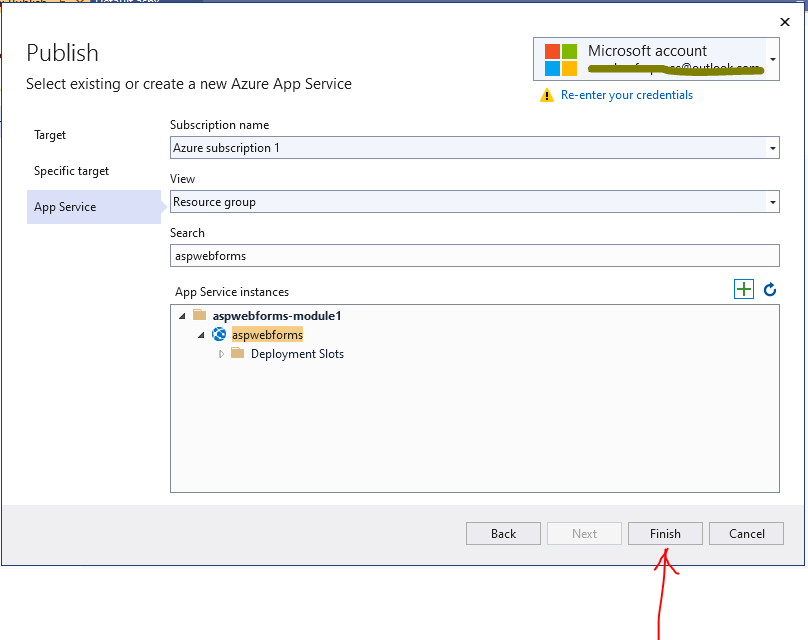Click the yellow warning icon beside Re-enter credentials
Viewport: 808px width, 640px height.
[x=547, y=95]
